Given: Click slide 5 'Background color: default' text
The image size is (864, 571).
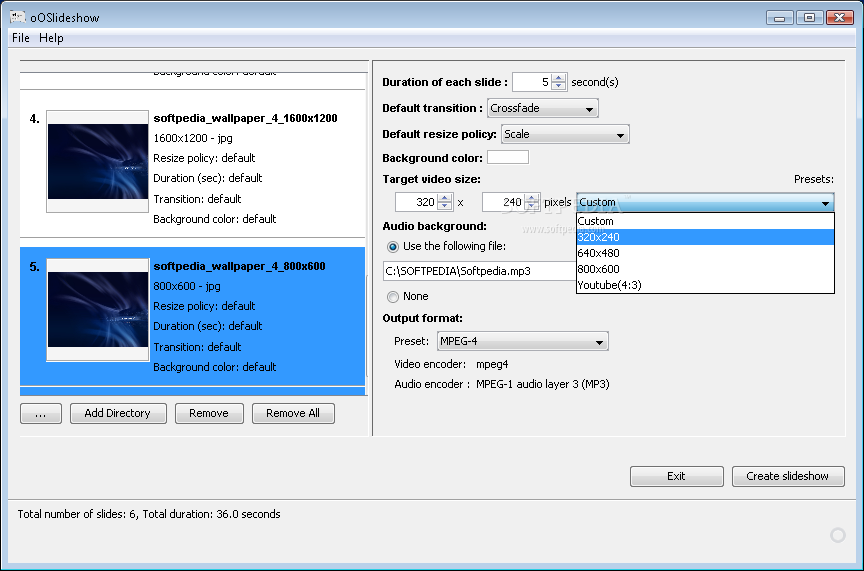Looking at the screenshot, I should [215, 367].
